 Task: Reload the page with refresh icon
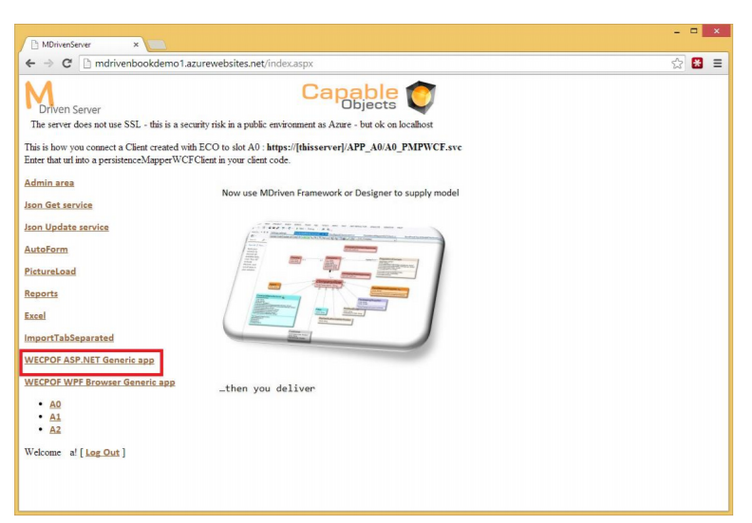[67, 63]
